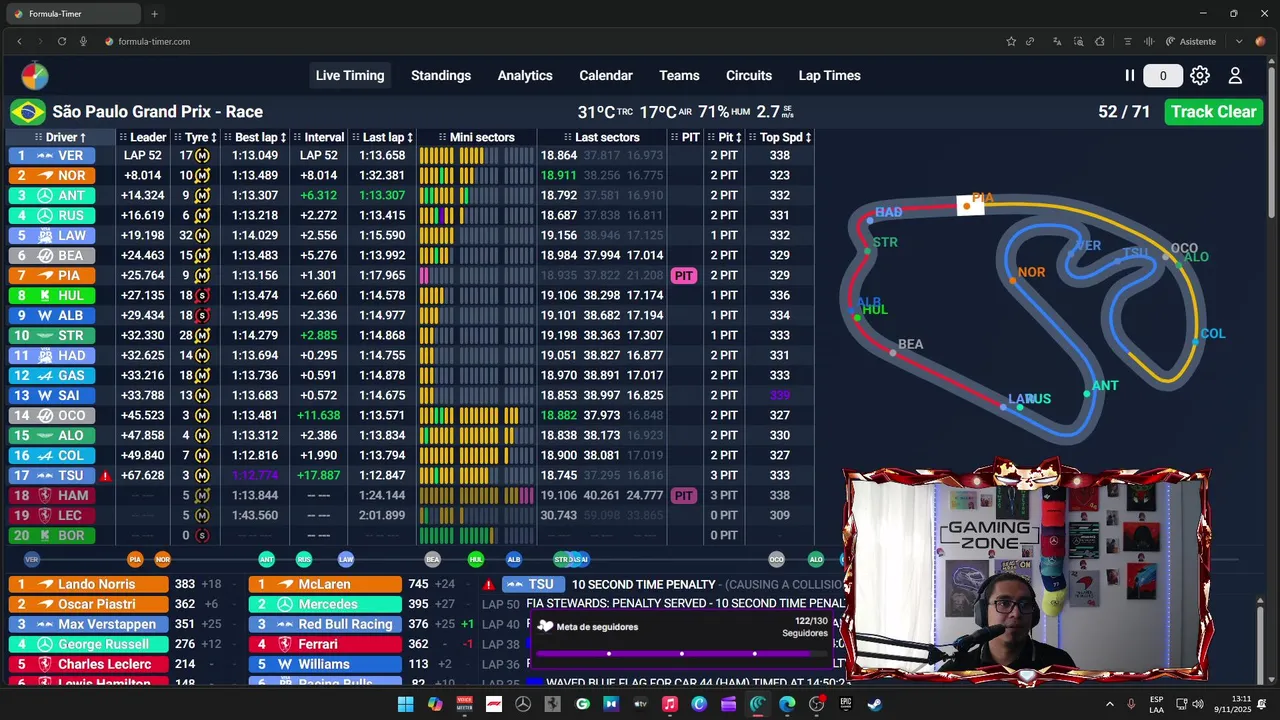Open the Teams tab
The image size is (1280, 720).
[679, 75]
